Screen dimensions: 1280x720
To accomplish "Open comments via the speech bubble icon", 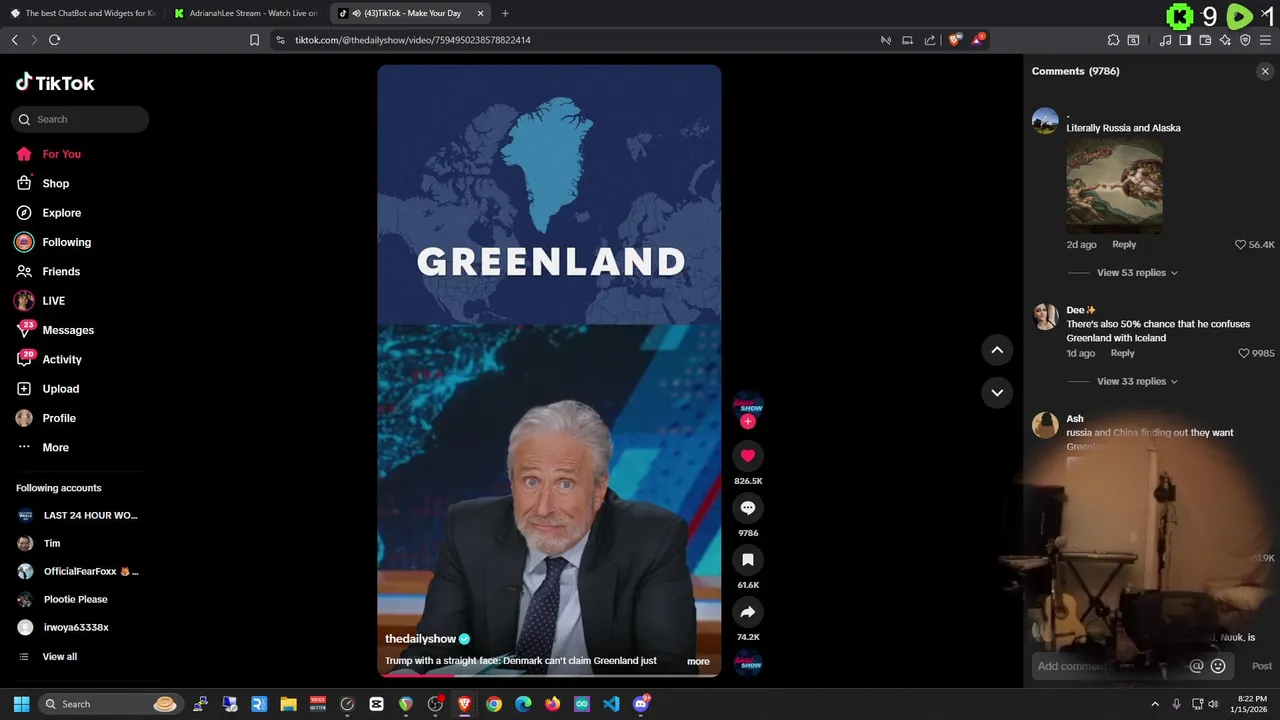I will (x=747, y=508).
